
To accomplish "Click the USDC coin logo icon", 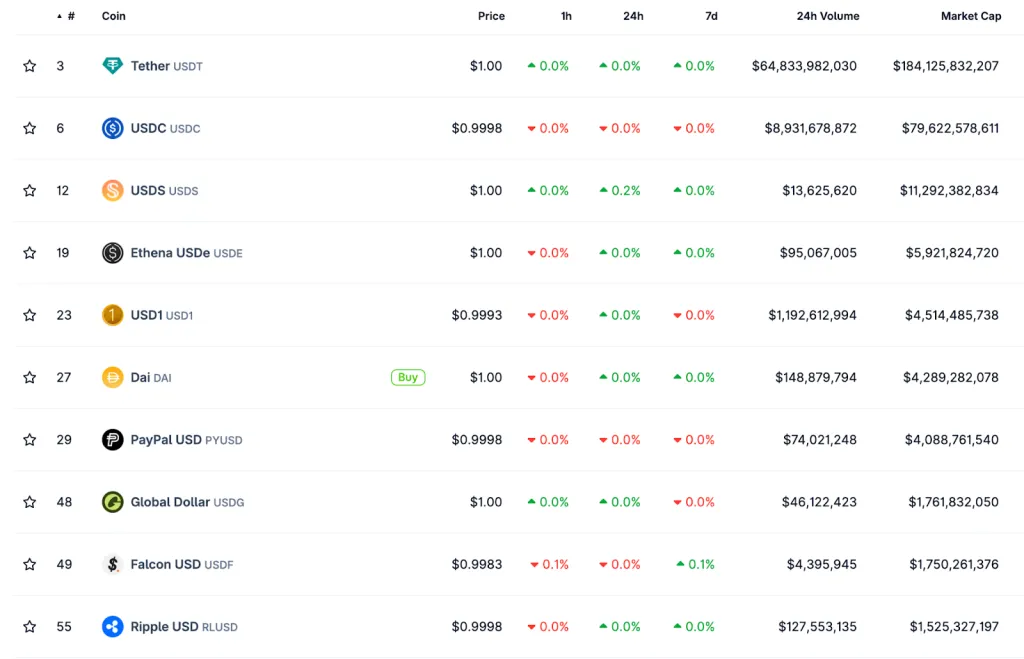I will 112,128.
